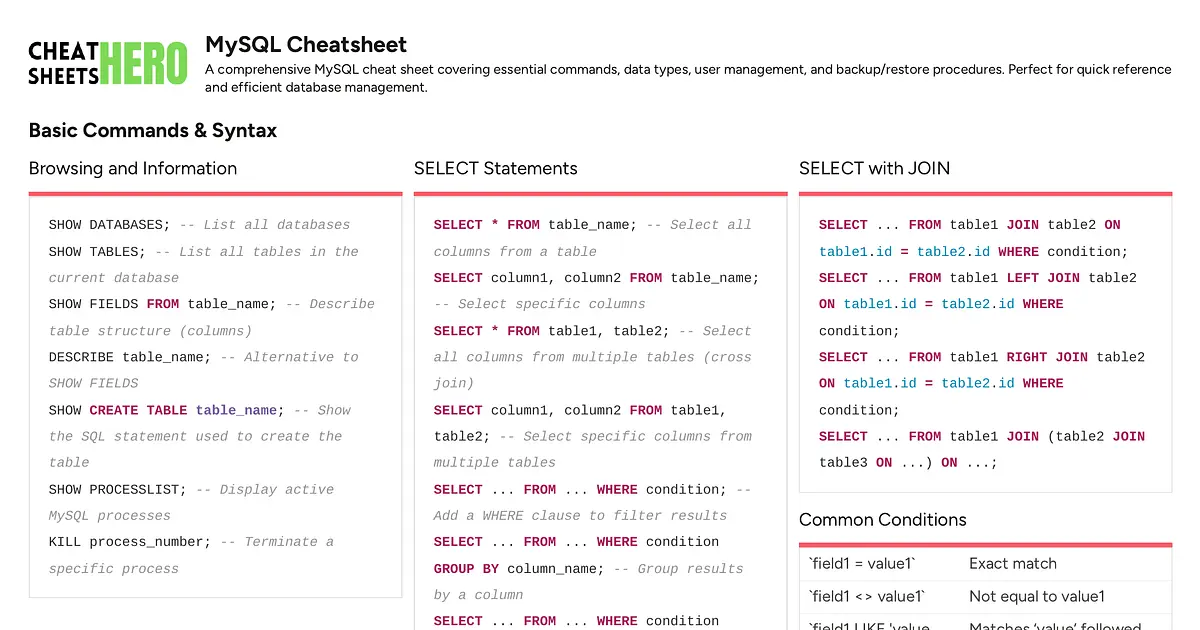
Task: Click the SHOW DATABASES command line
Action: [110, 225]
